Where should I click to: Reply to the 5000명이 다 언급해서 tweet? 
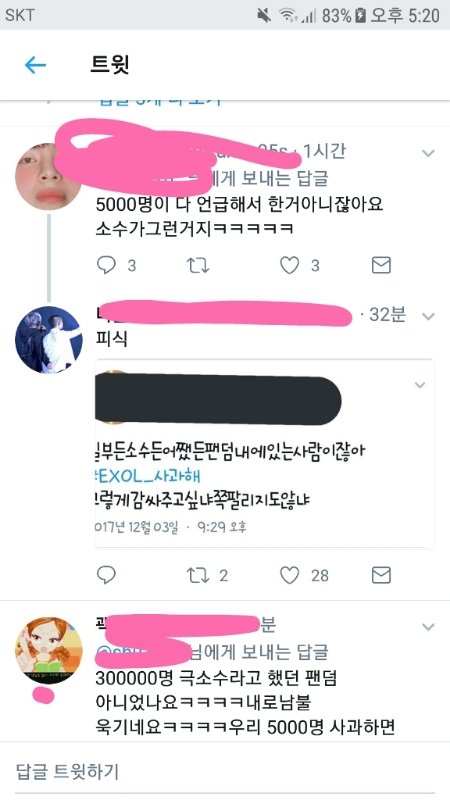click(x=106, y=265)
